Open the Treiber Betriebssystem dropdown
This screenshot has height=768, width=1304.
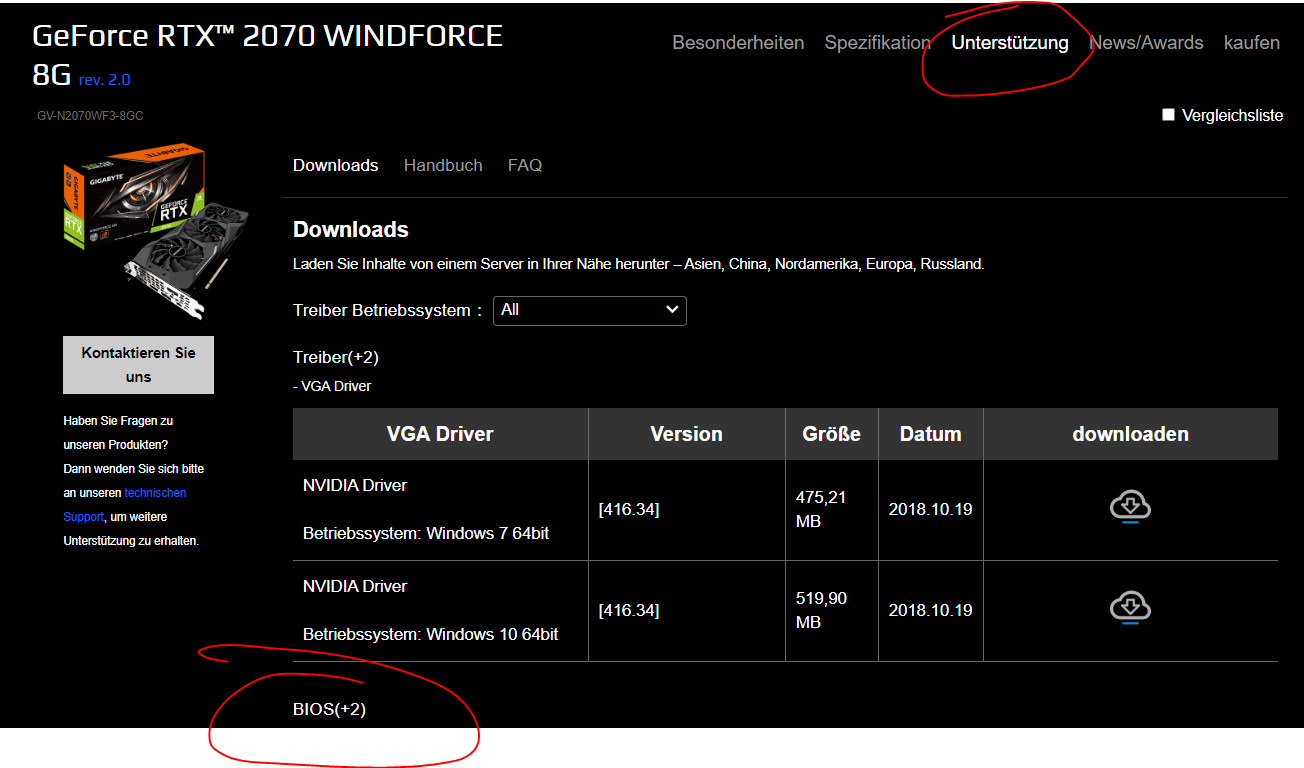(590, 310)
